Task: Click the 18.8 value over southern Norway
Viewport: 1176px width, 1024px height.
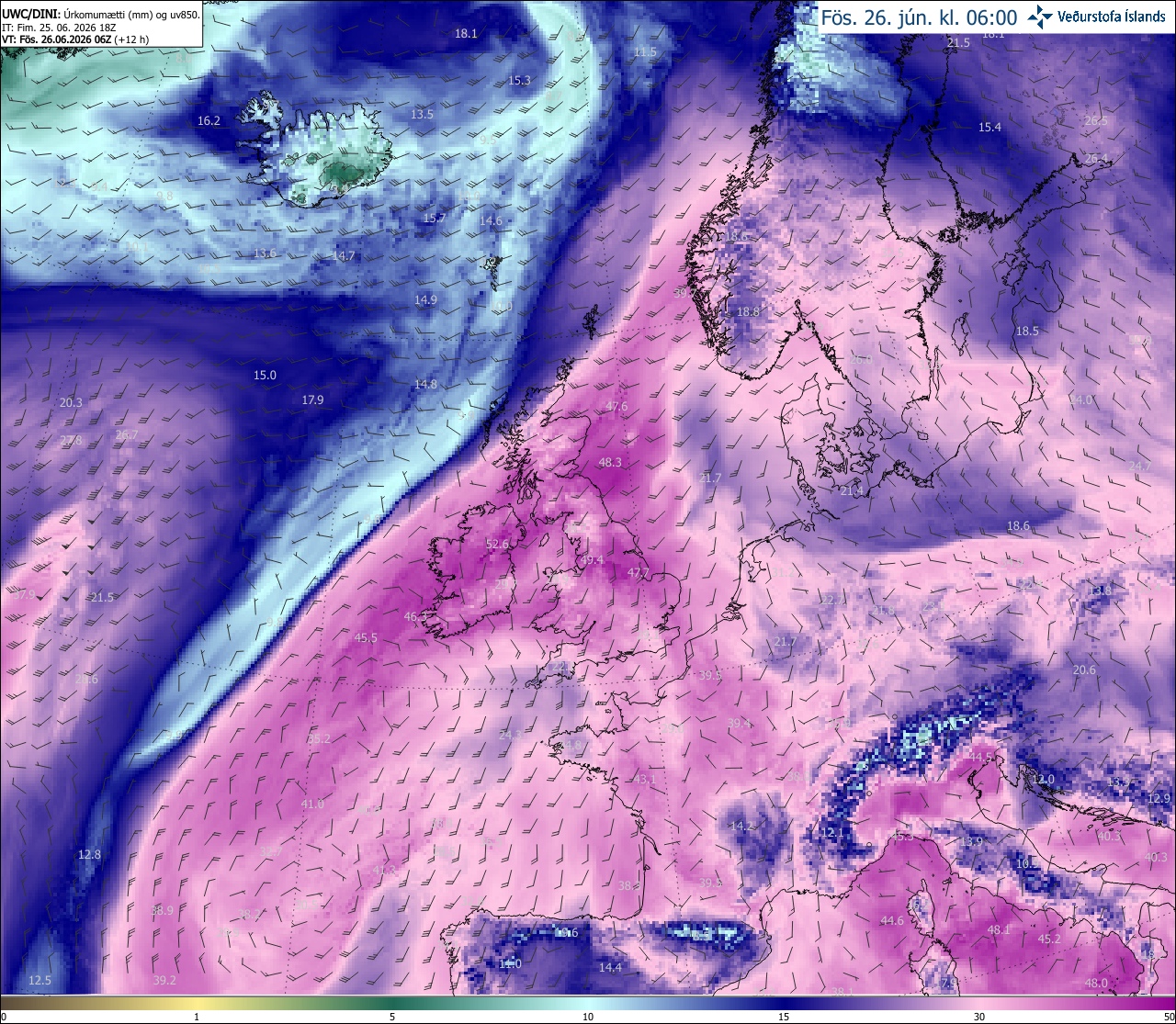Action: [x=749, y=312]
